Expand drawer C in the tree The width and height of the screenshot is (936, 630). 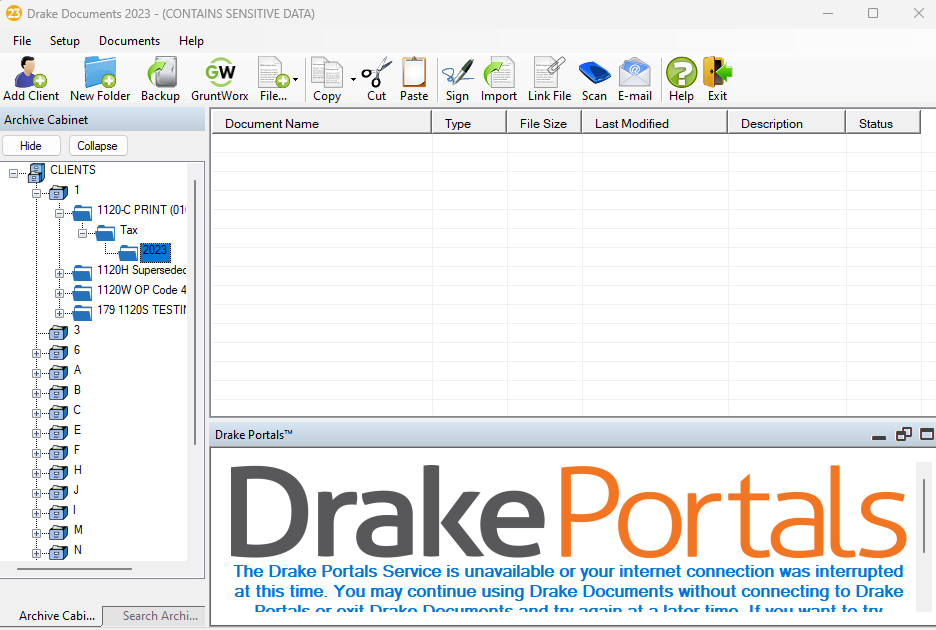36,413
